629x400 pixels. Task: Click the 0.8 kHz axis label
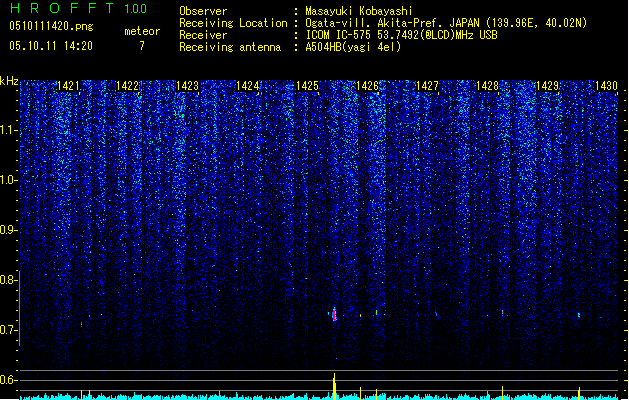pos(8,280)
